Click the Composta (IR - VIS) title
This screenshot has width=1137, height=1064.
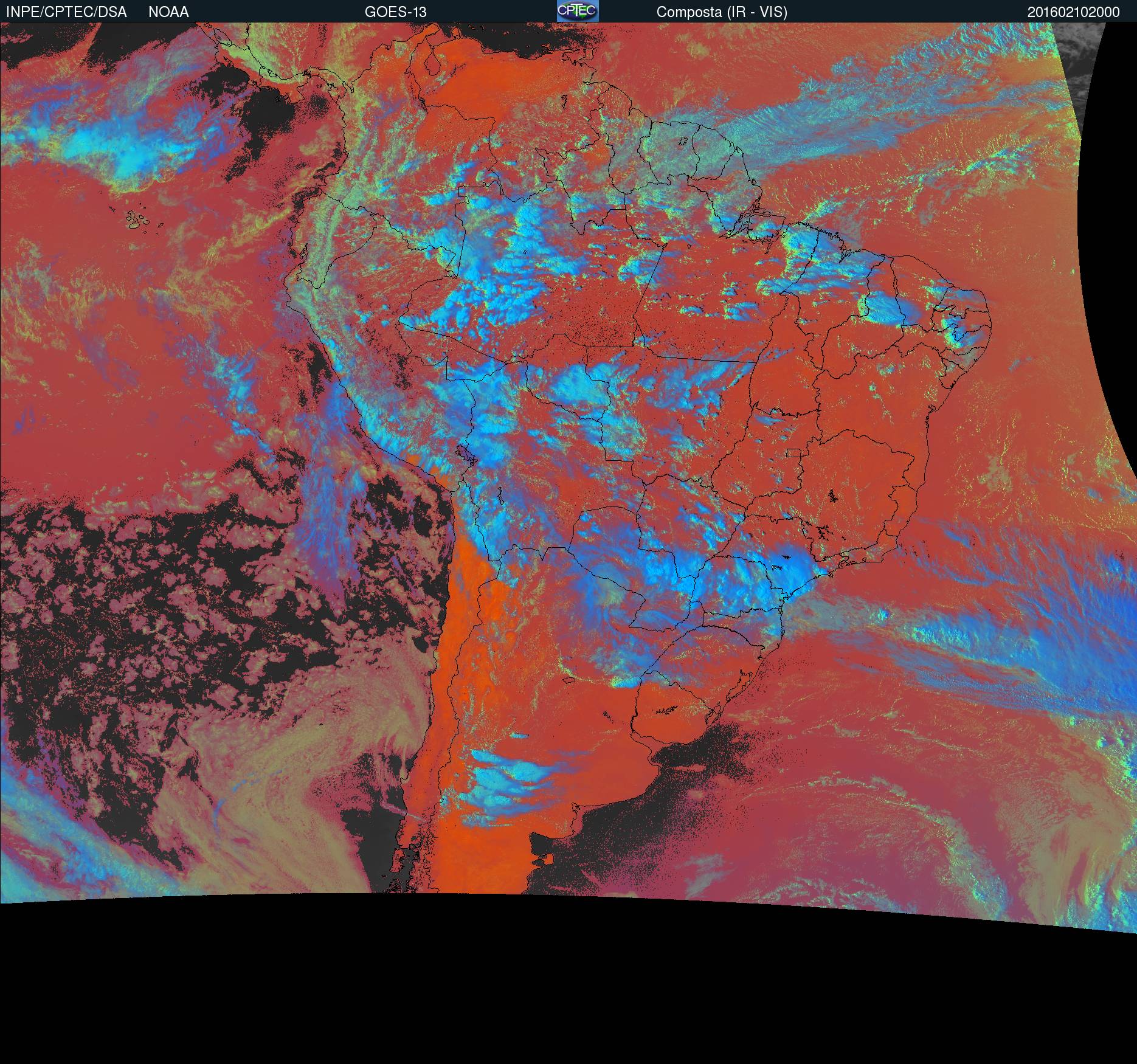click(x=722, y=12)
